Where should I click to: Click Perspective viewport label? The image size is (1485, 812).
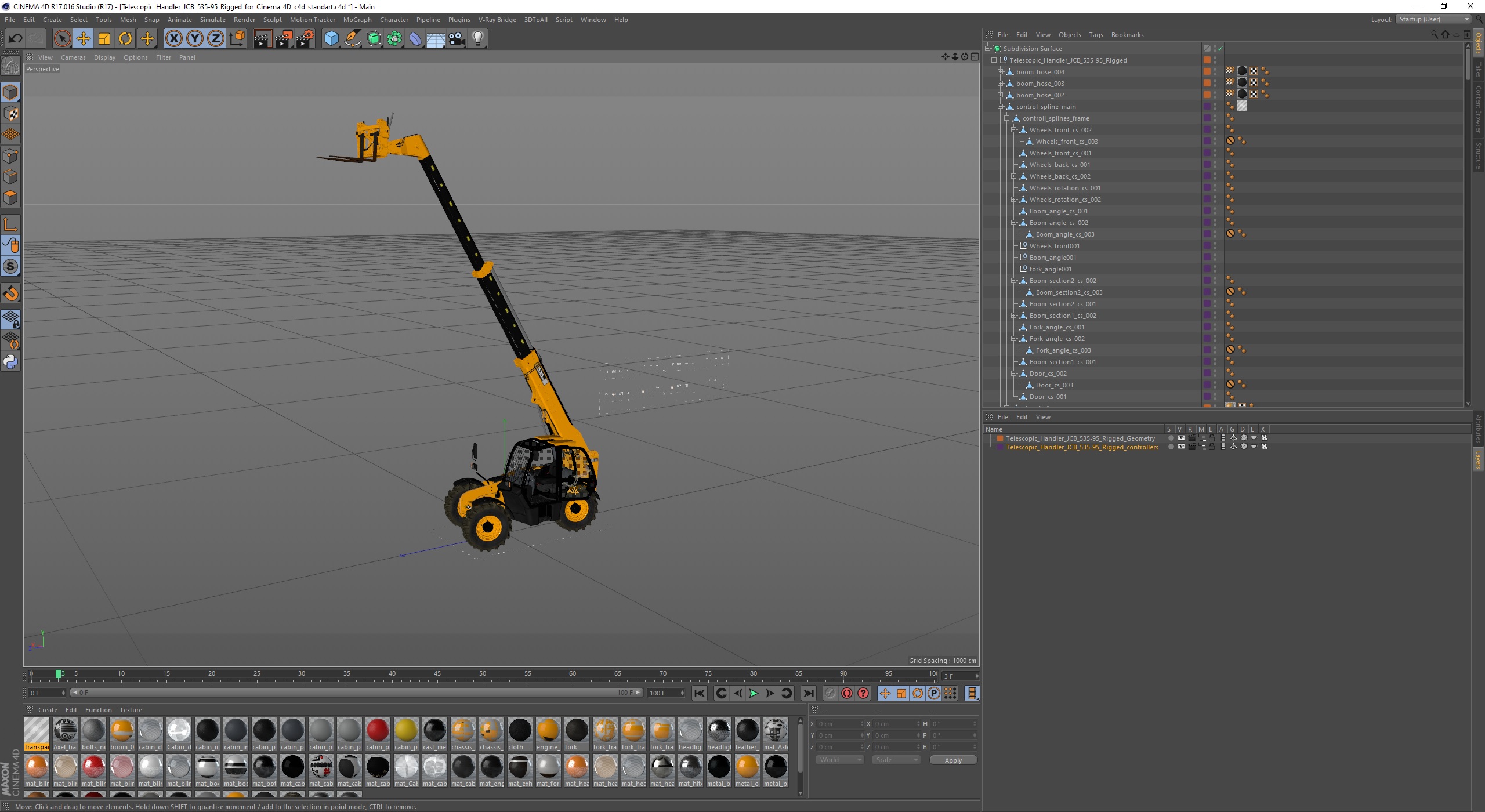42,69
